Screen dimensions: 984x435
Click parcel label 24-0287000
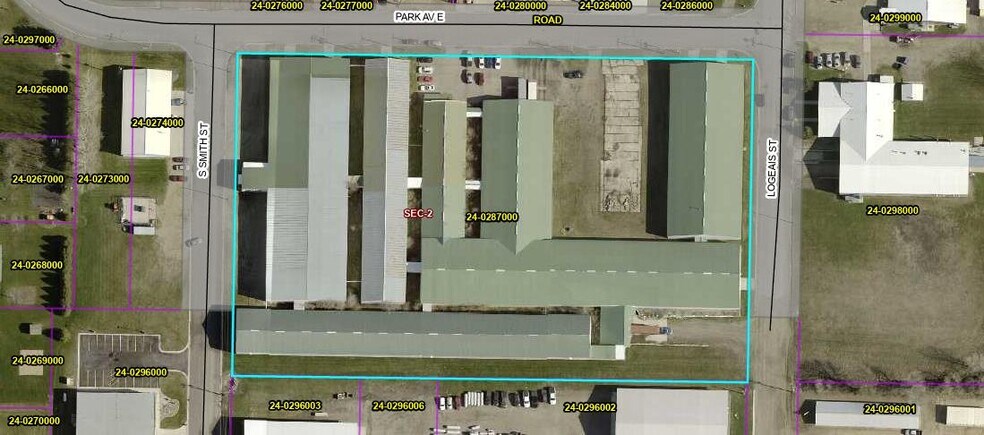point(492,217)
